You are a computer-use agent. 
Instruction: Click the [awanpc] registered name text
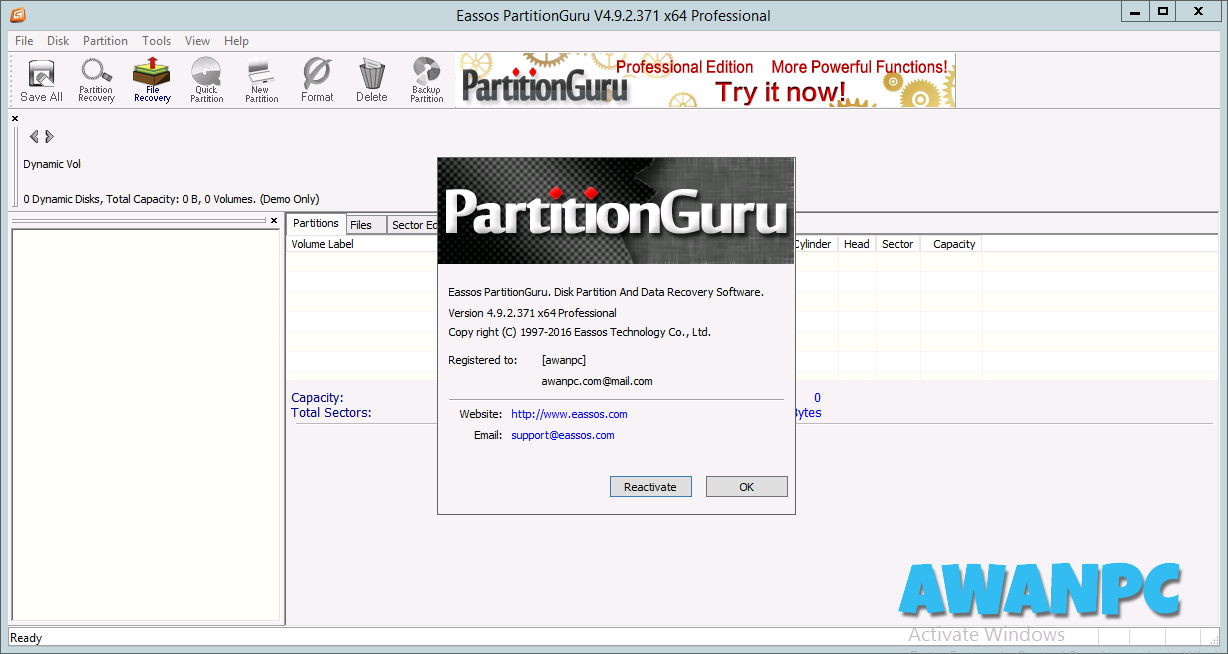pyautogui.click(x=563, y=360)
